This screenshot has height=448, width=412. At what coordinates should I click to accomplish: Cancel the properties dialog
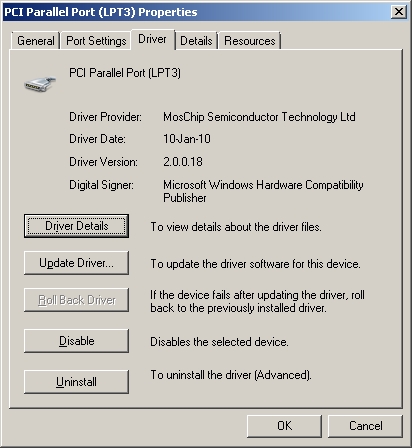point(366,426)
